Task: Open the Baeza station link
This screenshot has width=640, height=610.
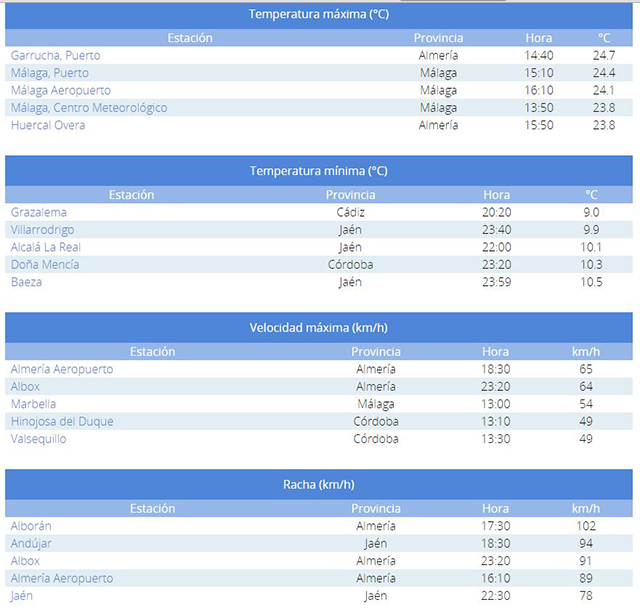Action: [x=27, y=282]
